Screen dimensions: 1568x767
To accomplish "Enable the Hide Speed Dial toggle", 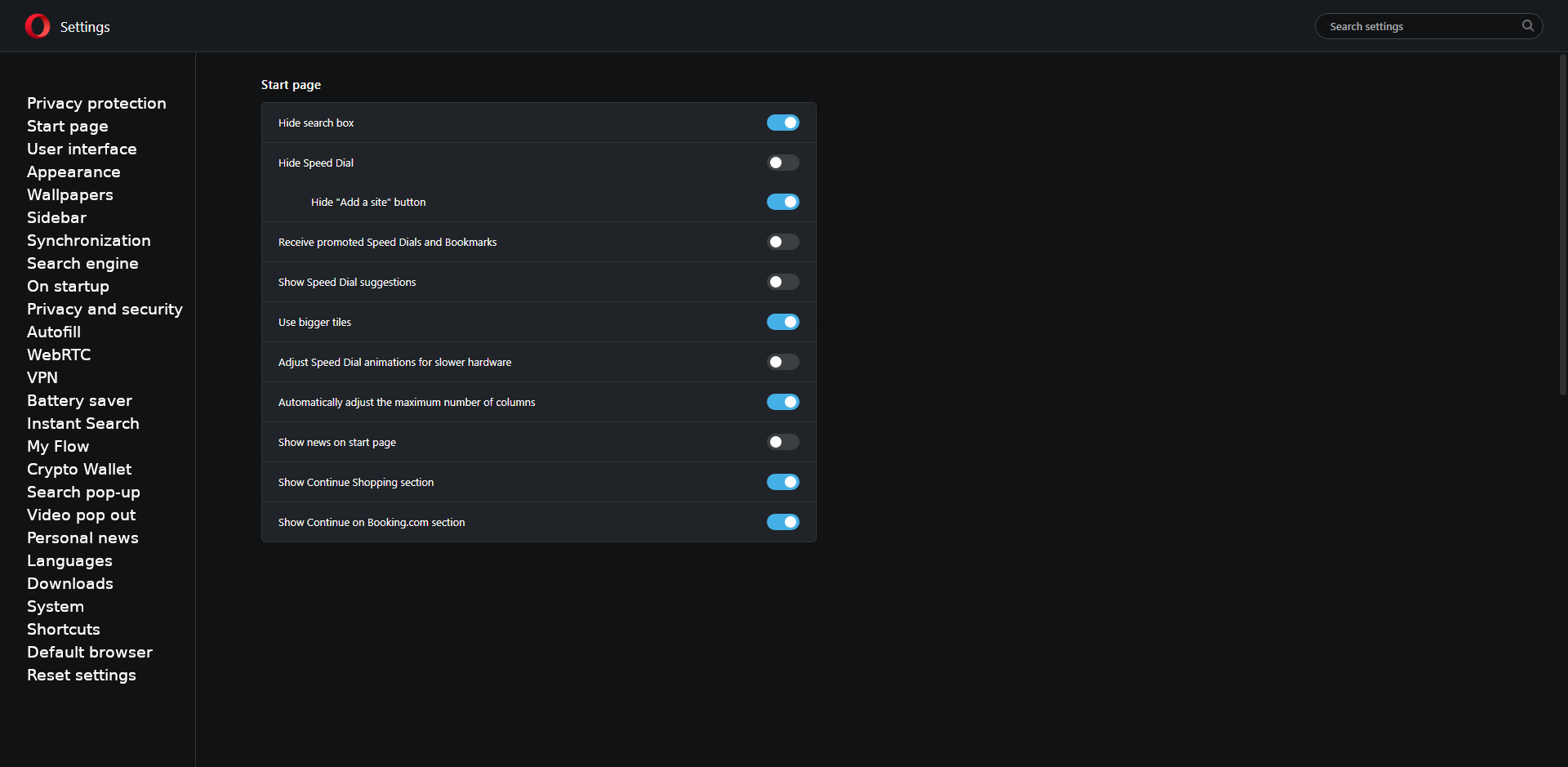I will 782,163.
